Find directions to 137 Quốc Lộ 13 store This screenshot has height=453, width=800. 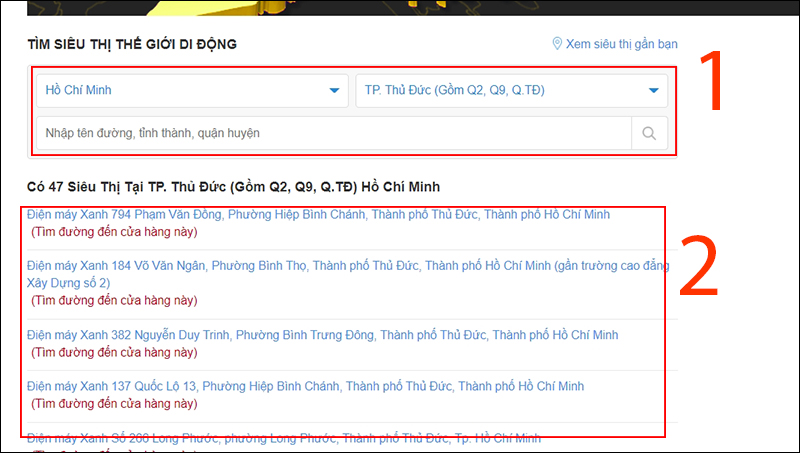pos(114,404)
